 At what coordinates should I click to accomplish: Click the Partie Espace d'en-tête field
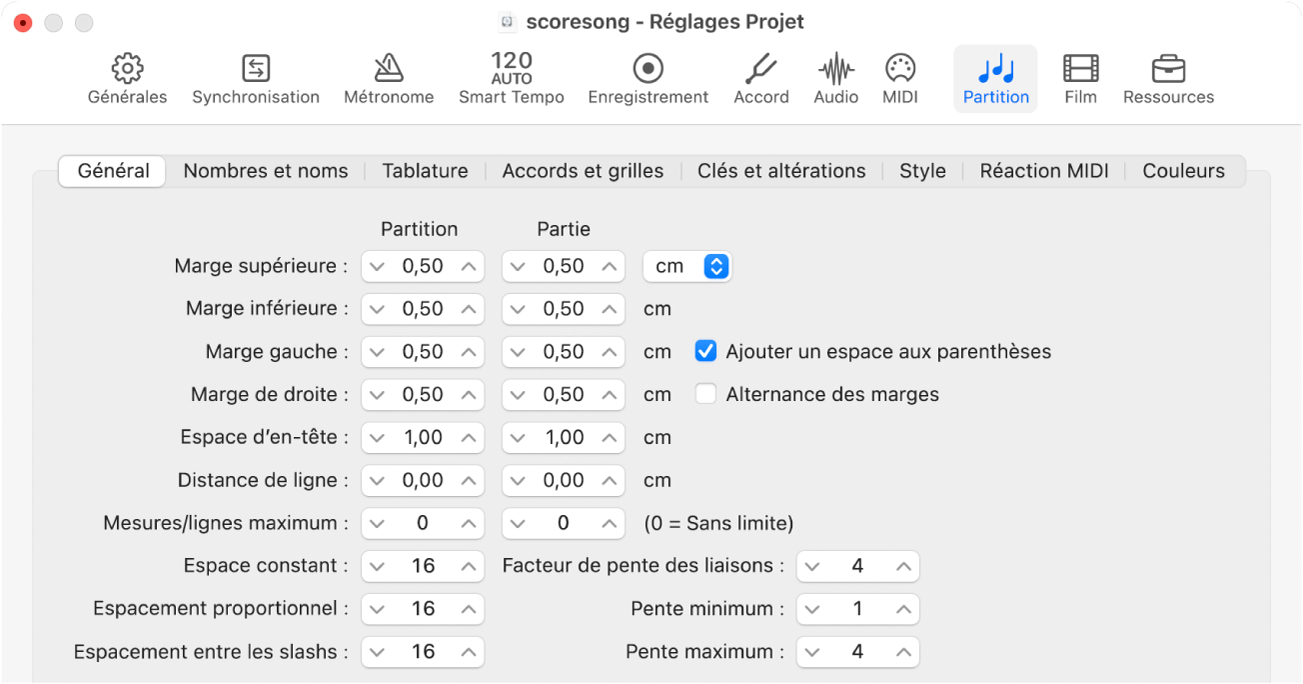564,437
